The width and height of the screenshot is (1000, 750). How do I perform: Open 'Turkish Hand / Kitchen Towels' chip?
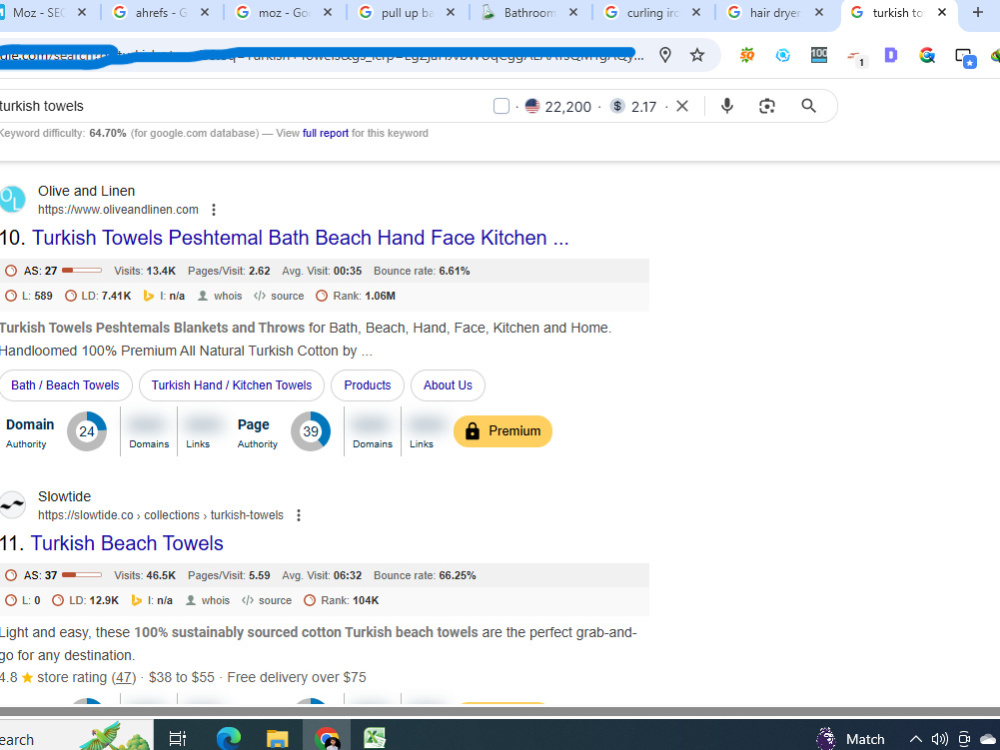click(x=232, y=385)
